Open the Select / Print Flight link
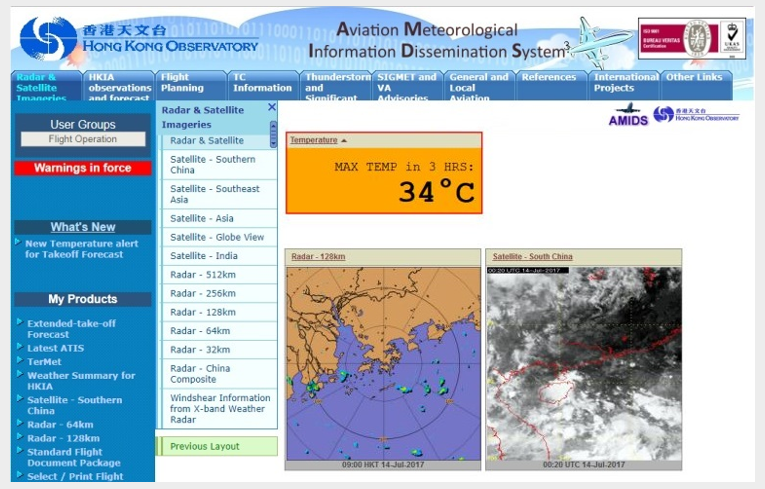This screenshot has height=489, width=765. pyautogui.click(x=75, y=476)
